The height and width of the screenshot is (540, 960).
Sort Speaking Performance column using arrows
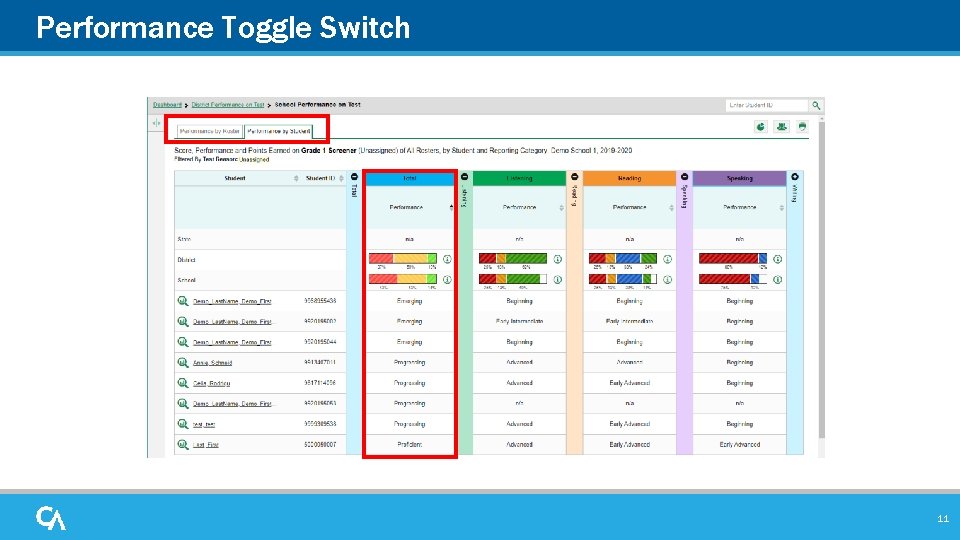[x=781, y=208]
